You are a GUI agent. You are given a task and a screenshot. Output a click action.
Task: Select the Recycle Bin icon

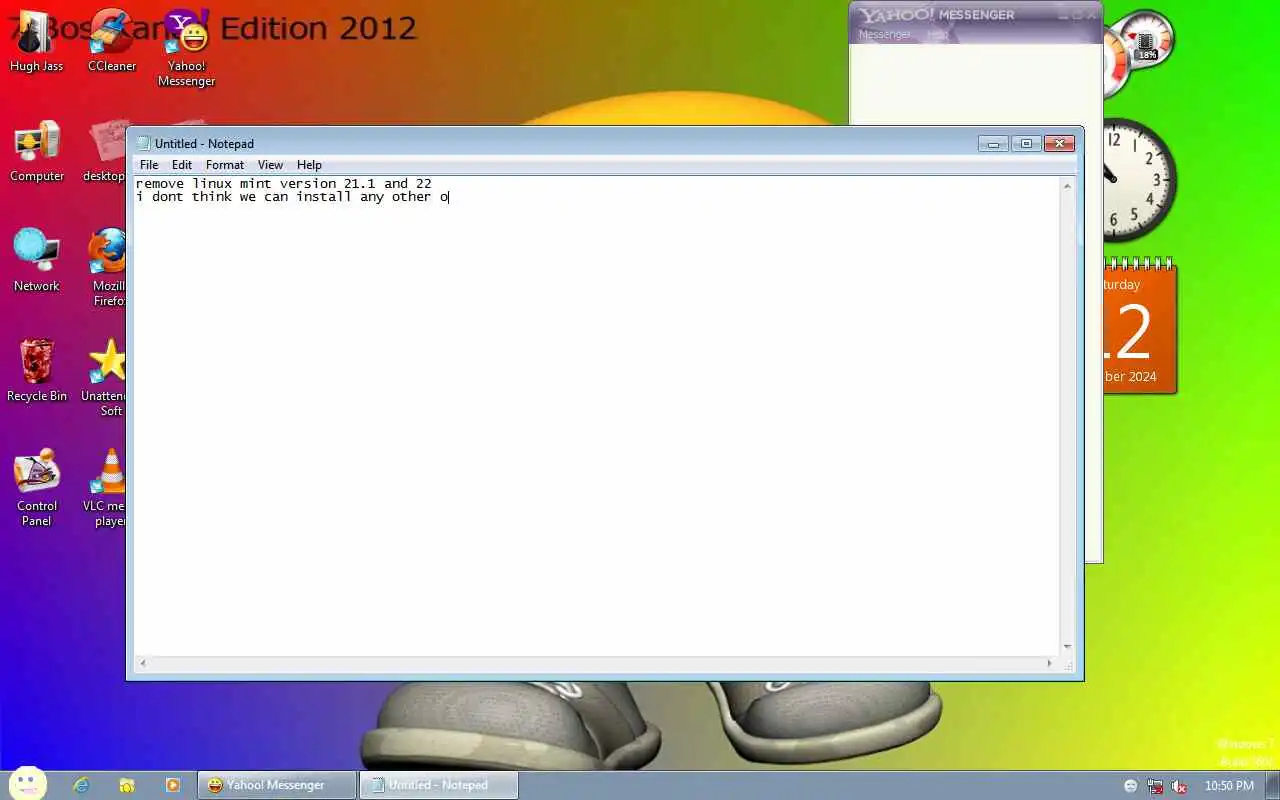(37, 371)
